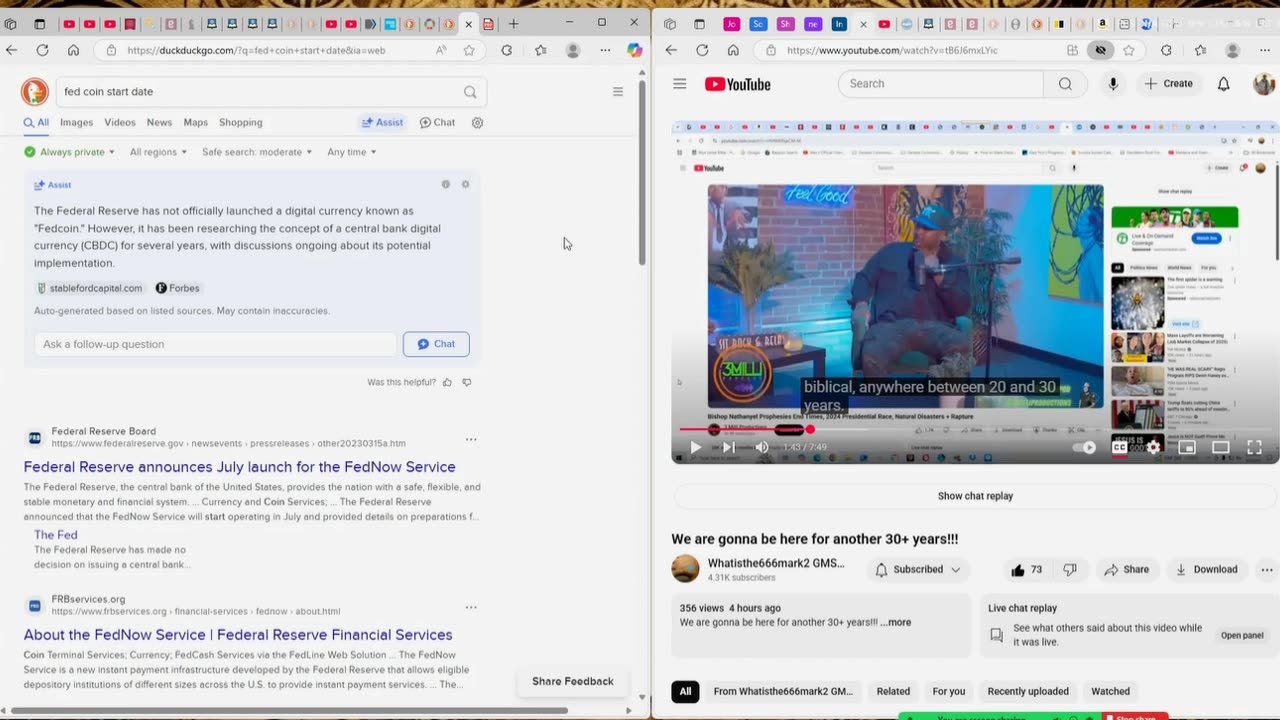The height and width of the screenshot is (720, 1280).
Task: Expand the video description with ...more
Action: pyautogui.click(x=896, y=622)
